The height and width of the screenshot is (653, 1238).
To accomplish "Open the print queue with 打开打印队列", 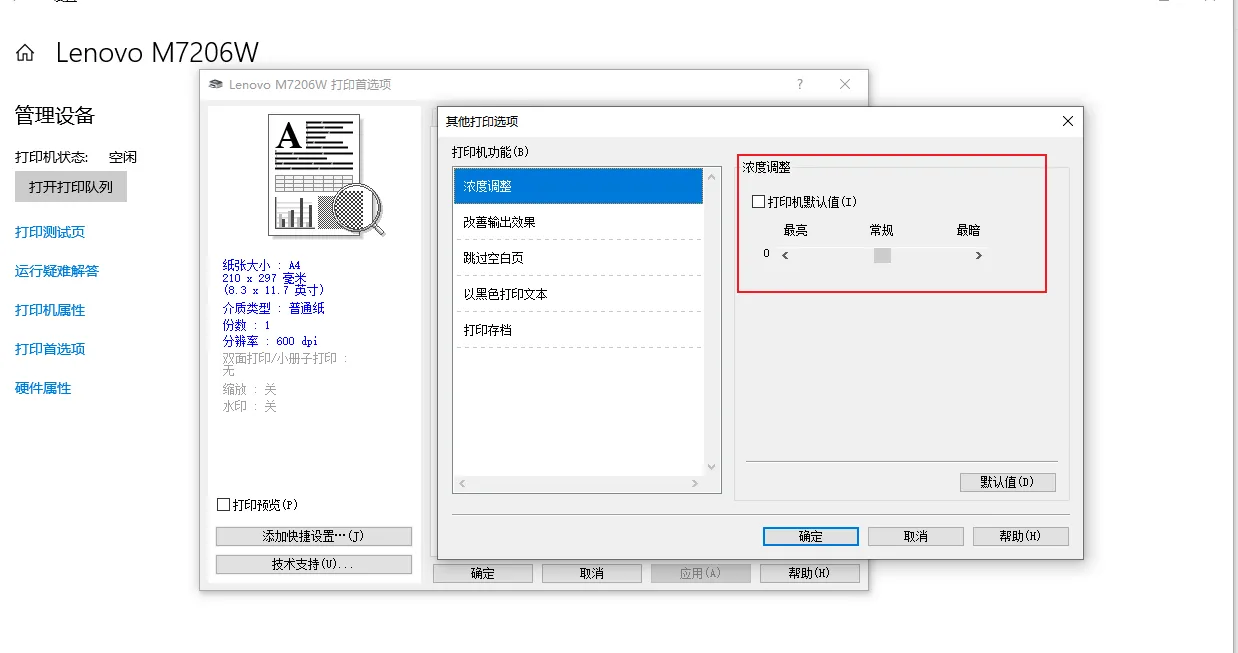I will click(71, 187).
